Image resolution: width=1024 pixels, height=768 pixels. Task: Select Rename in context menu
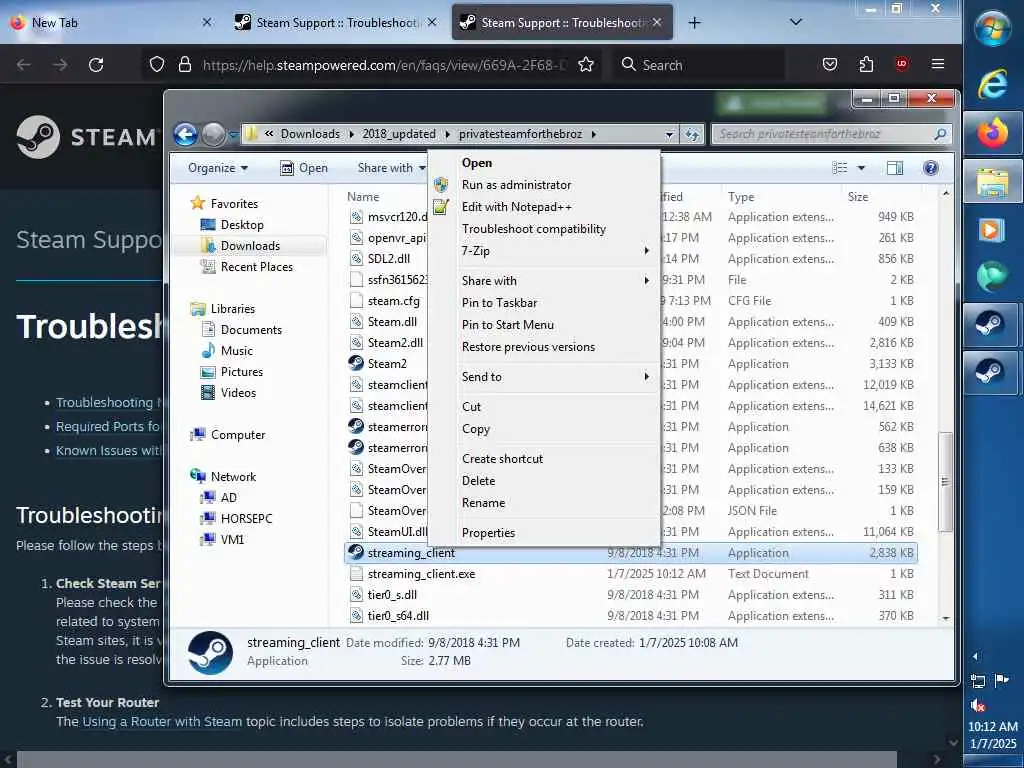click(x=483, y=503)
